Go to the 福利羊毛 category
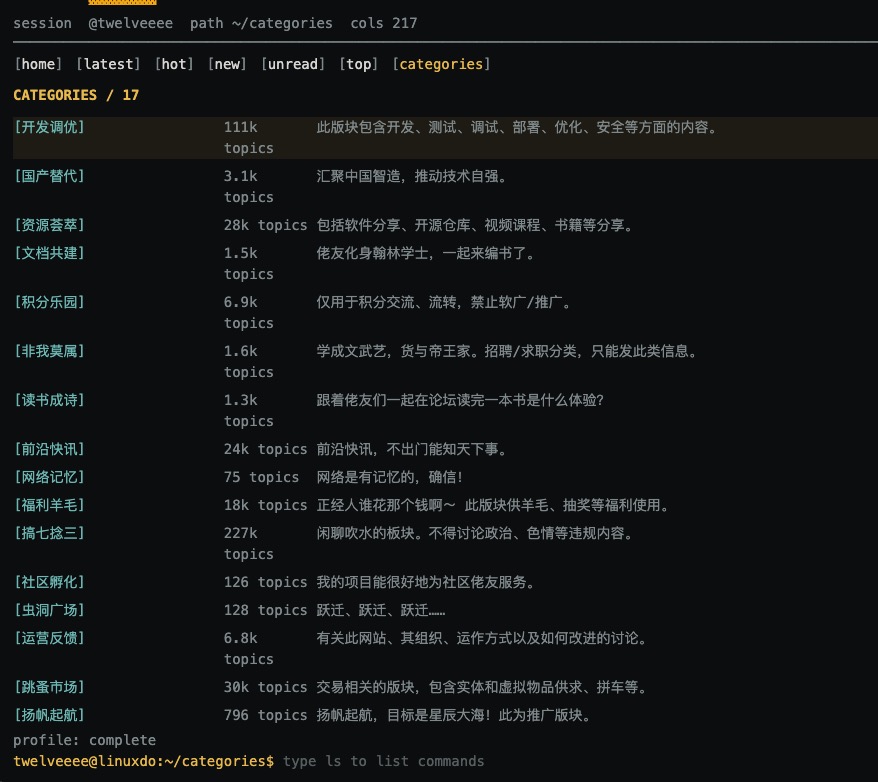Screen dimensions: 878x782 coord(49,505)
